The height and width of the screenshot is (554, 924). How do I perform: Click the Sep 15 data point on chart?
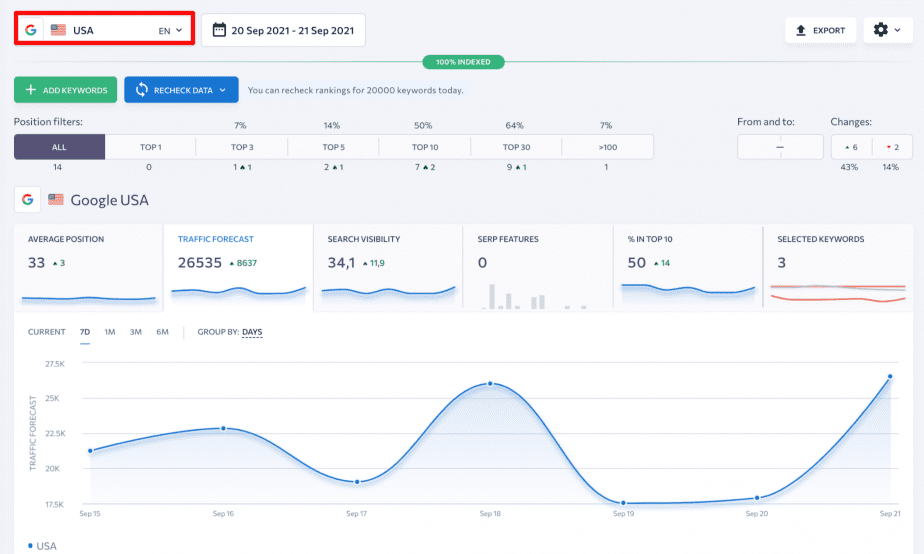tap(90, 451)
